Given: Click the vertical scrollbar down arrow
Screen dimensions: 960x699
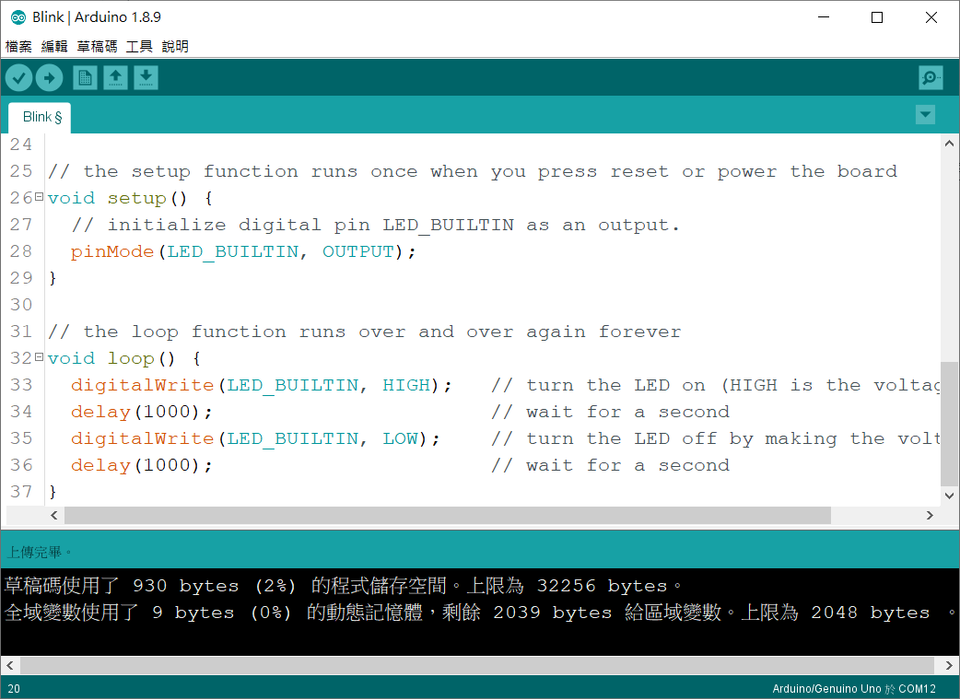Looking at the screenshot, I should pyautogui.click(x=949, y=495).
